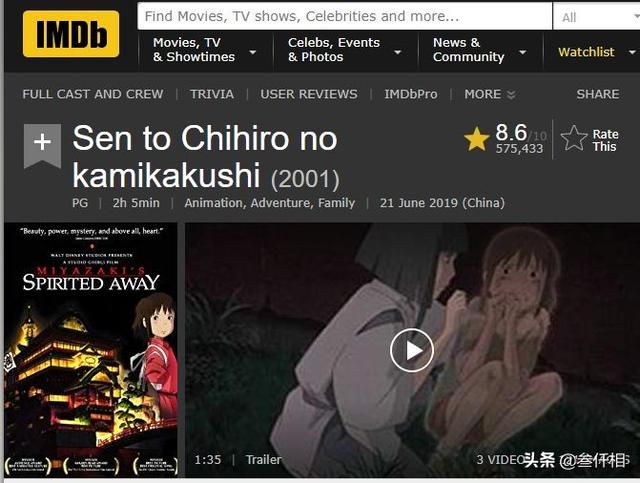Click the Find Movies search field
640x483 pixels.
345,16
